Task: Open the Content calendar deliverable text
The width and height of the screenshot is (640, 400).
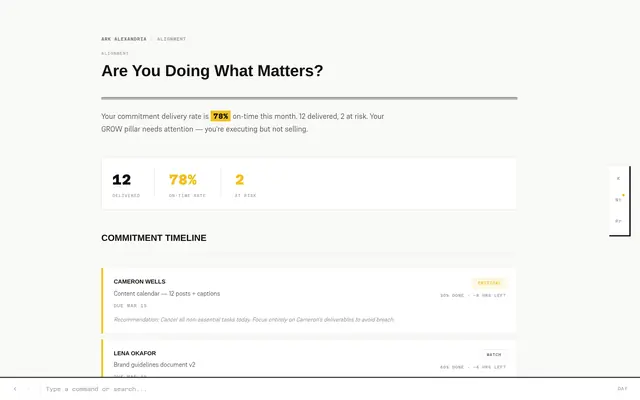Action: click(x=167, y=294)
